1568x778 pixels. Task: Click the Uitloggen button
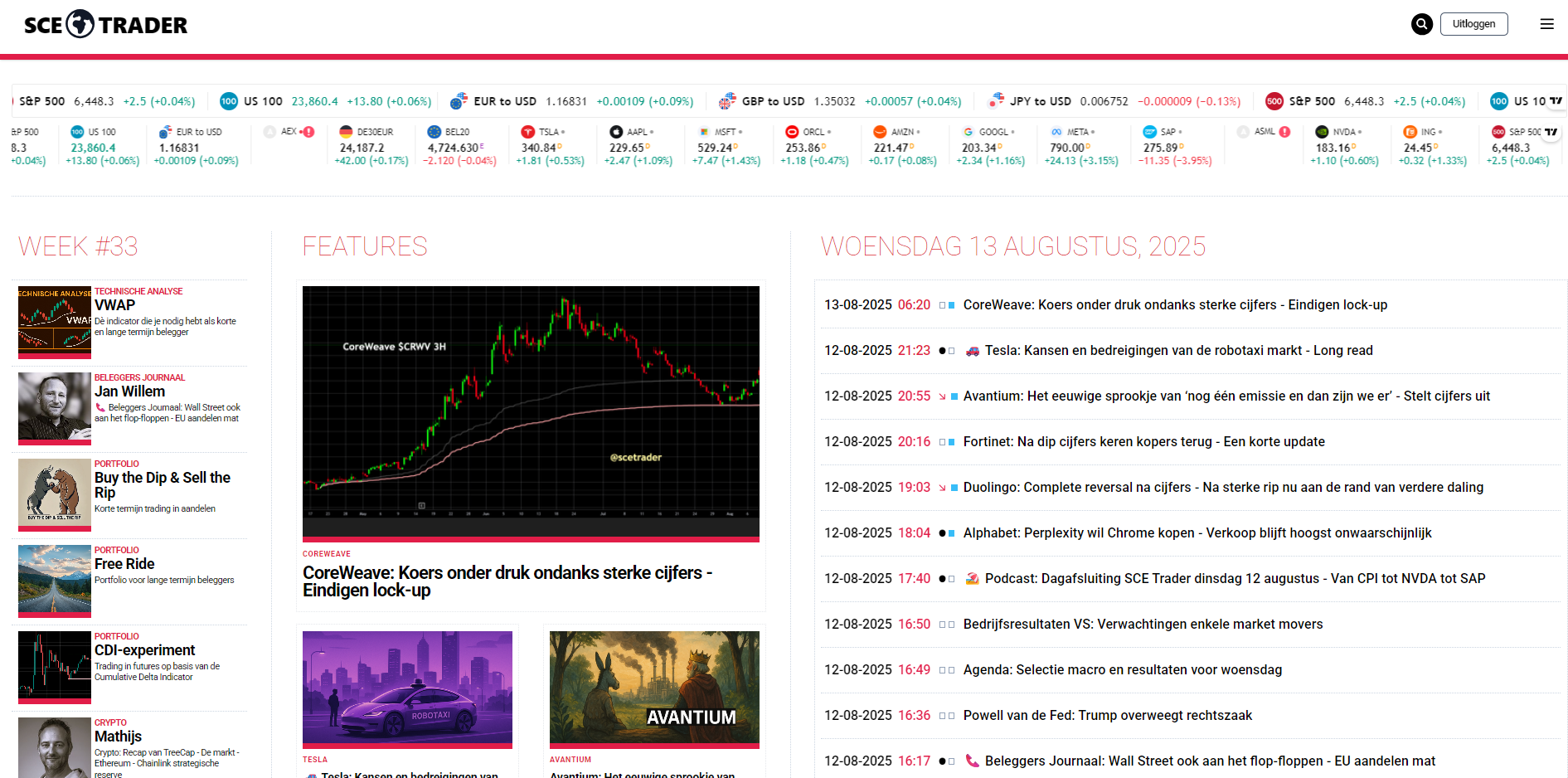coord(1473,24)
